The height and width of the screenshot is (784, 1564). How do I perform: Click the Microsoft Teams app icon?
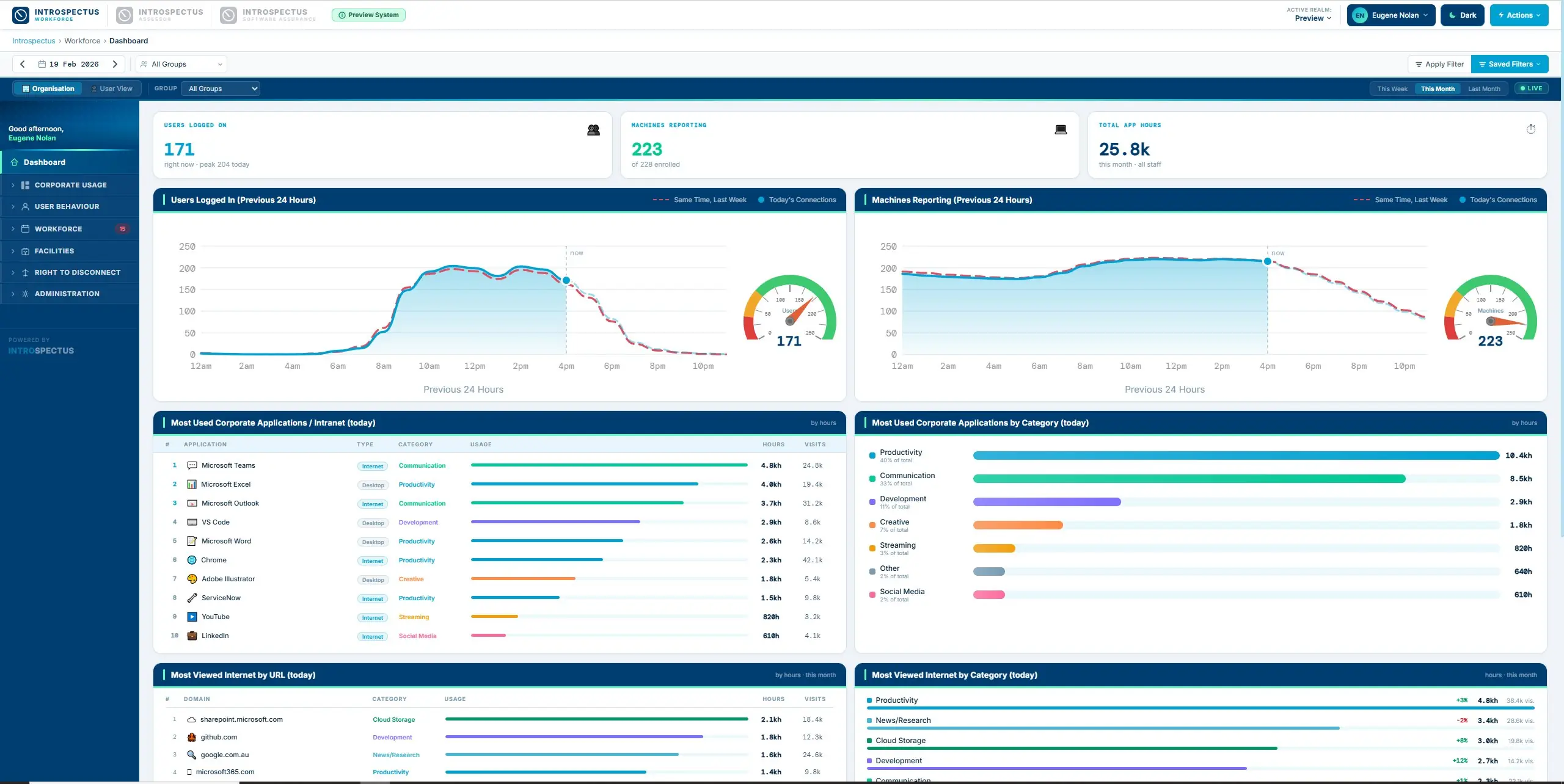pyautogui.click(x=192, y=465)
